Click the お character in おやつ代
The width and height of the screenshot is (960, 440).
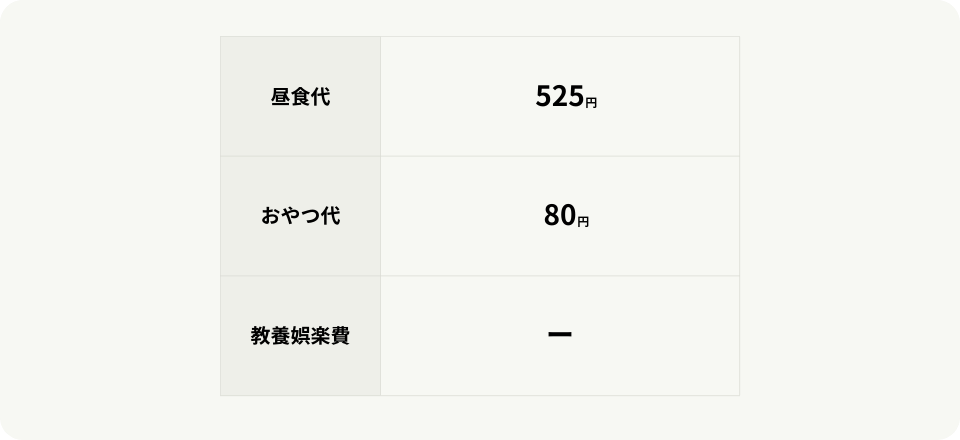coord(270,216)
